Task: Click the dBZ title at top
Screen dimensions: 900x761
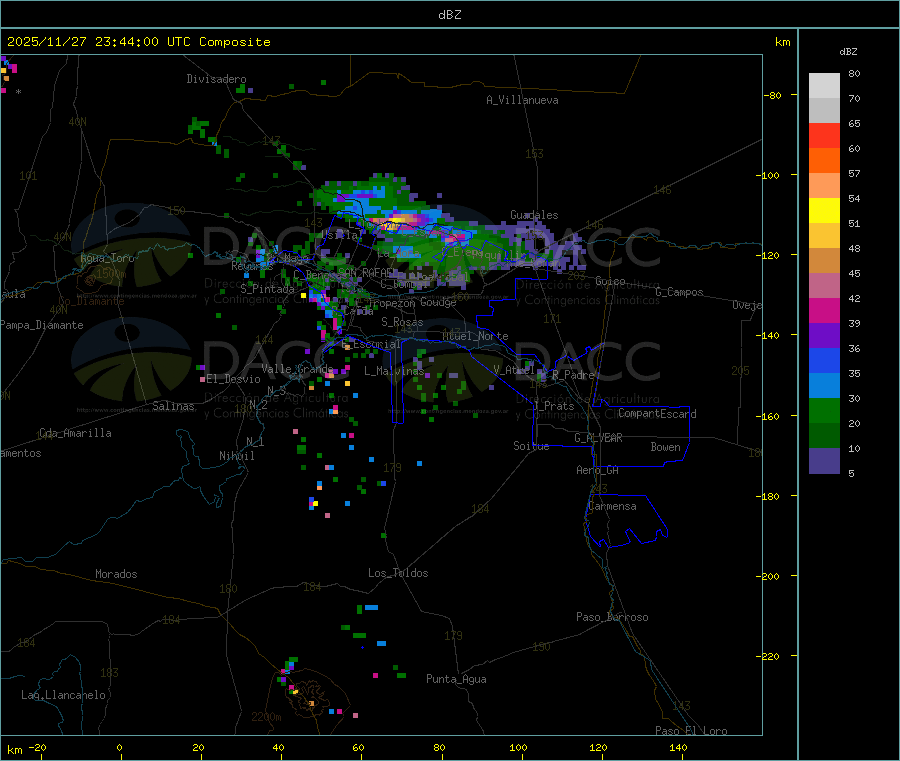Action: point(449,15)
